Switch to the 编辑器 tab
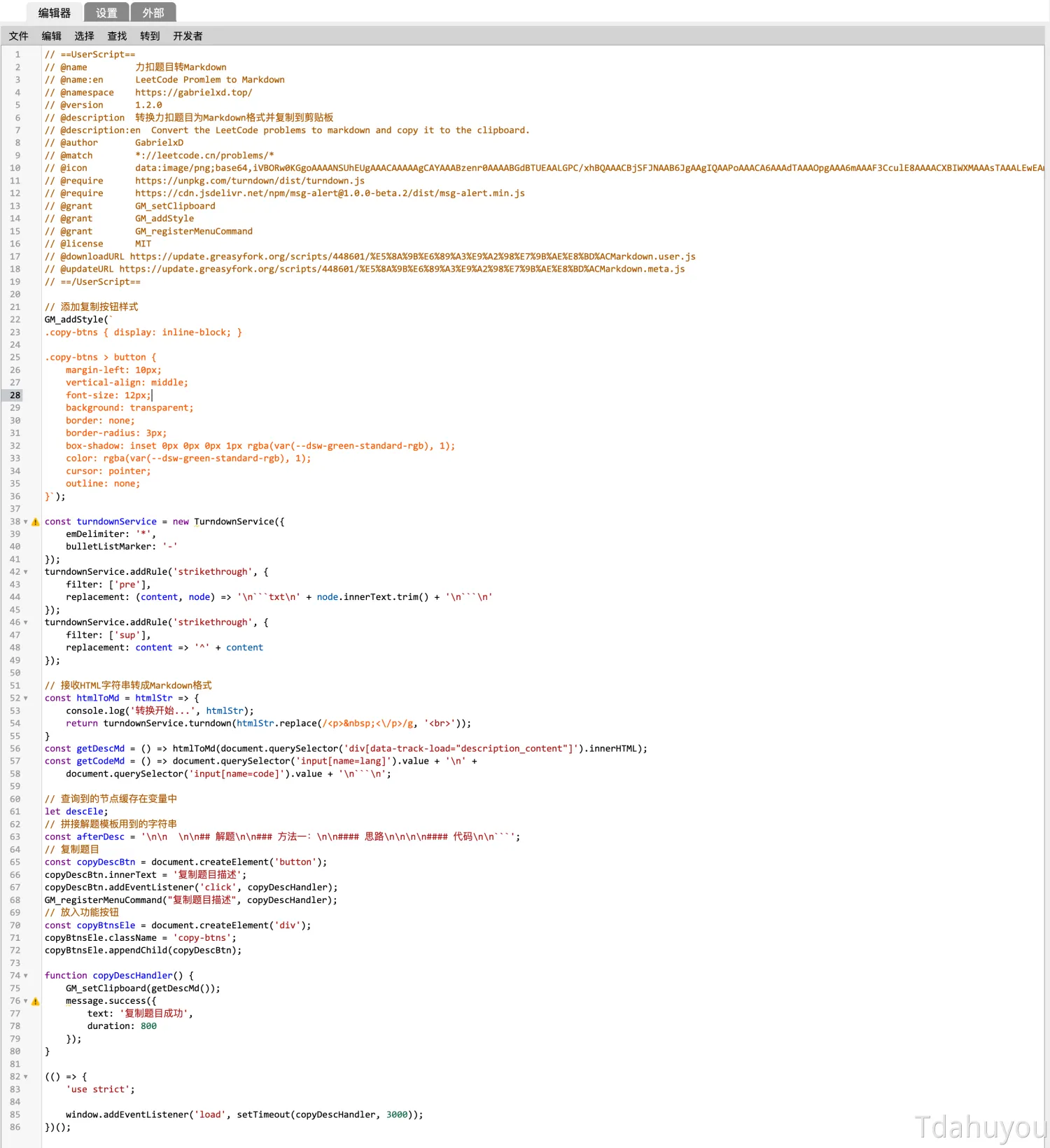This screenshot has height=1148, width=1050. 55,13
